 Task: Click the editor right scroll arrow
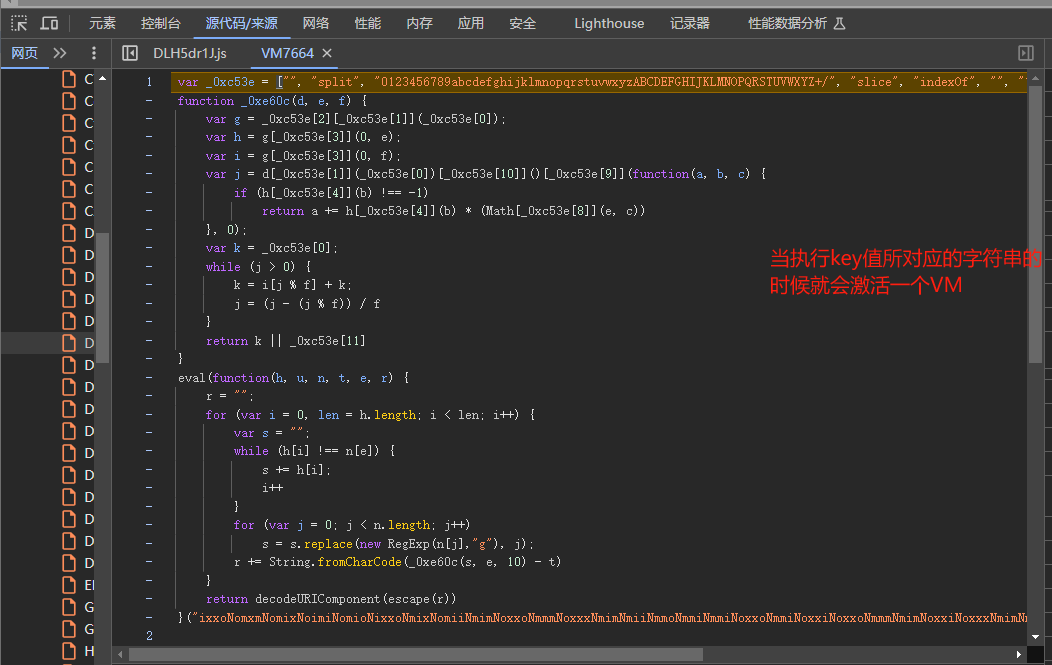point(1018,654)
